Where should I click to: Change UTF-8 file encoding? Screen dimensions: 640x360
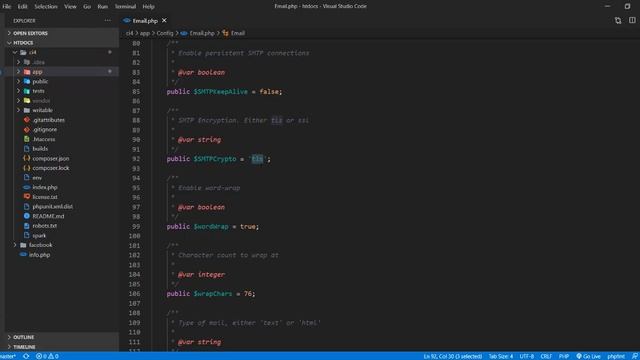tap(527, 356)
